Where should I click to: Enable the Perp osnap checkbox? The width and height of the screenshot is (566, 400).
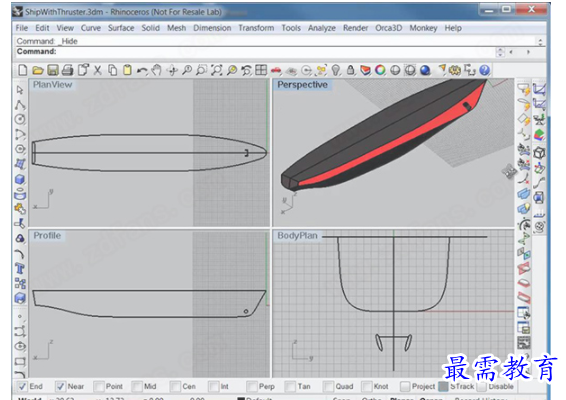click(251, 386)
